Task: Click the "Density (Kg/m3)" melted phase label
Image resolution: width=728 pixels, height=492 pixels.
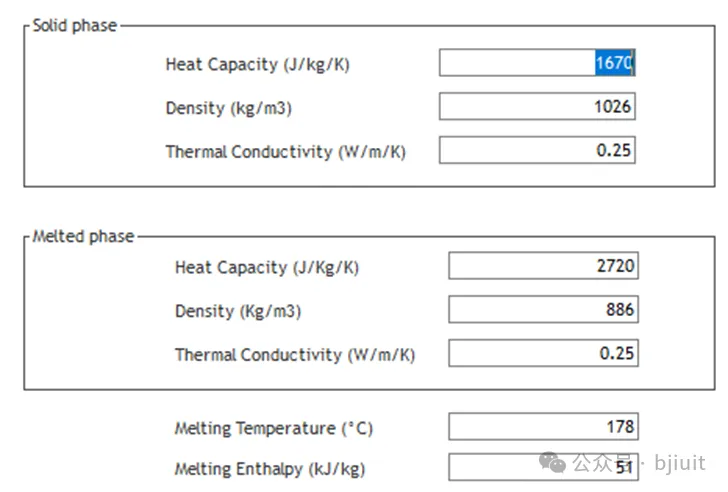Action: pos(237,311)
